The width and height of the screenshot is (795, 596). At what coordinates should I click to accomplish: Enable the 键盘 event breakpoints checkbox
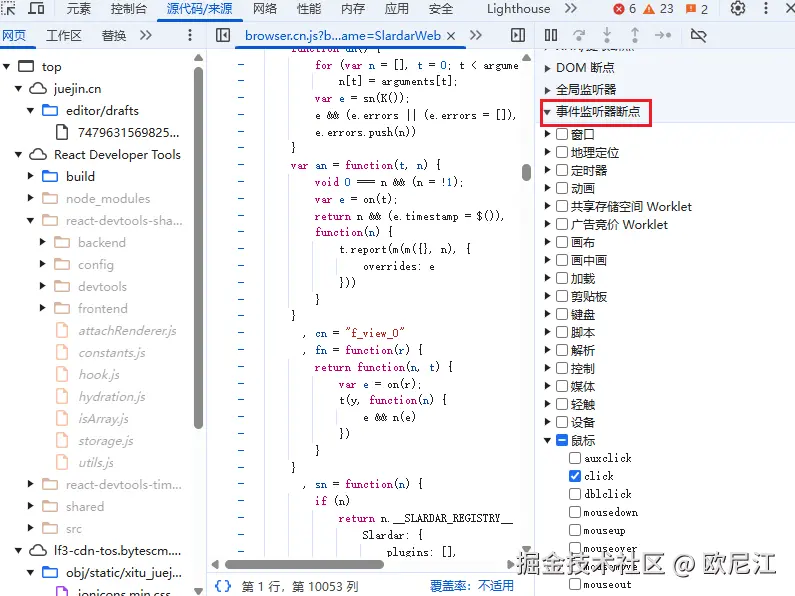[562, 314]
